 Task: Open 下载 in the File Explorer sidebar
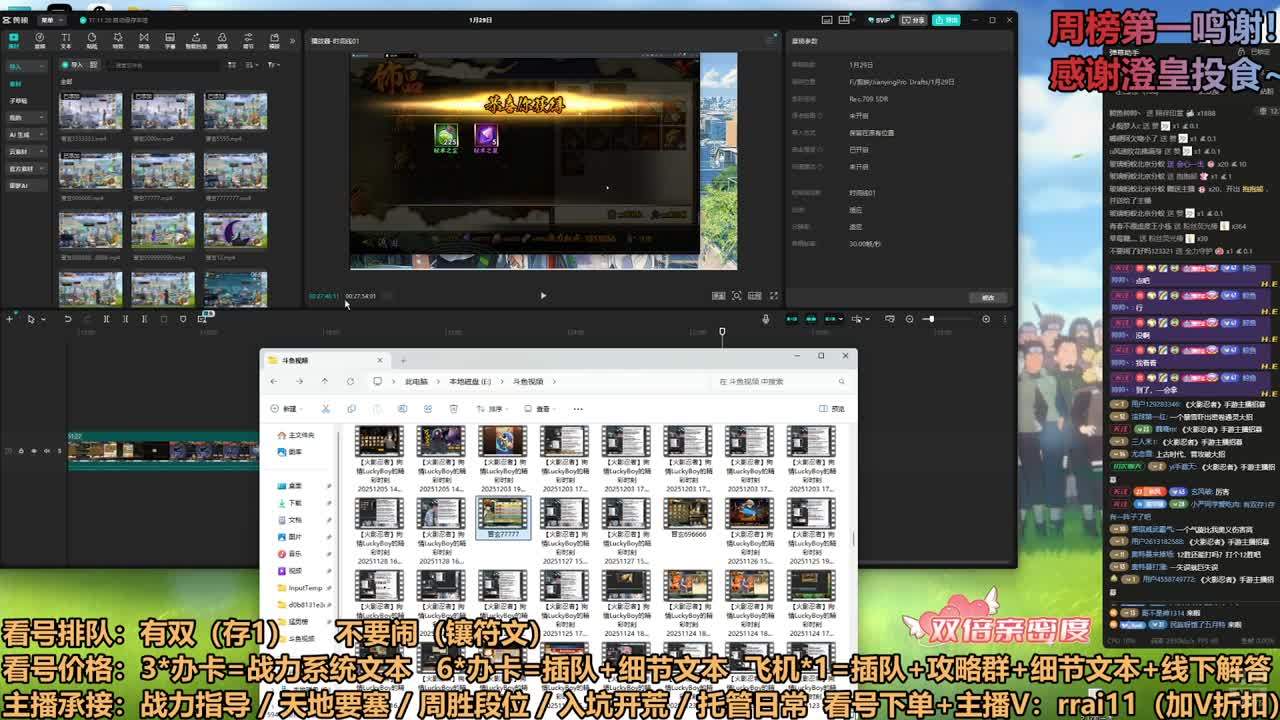click(x=295, y=503)
